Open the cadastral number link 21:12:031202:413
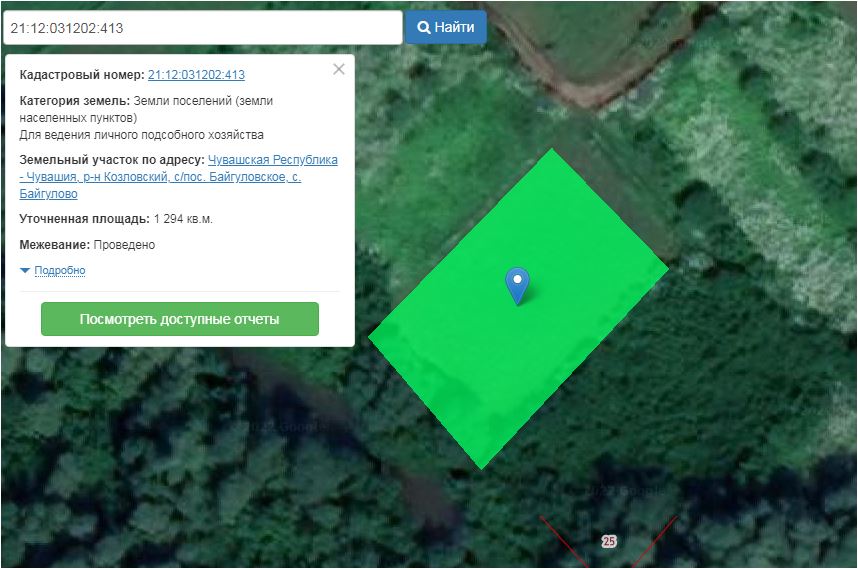The width and height of the screenshot is (858, 569). click(x=196, y=75)
